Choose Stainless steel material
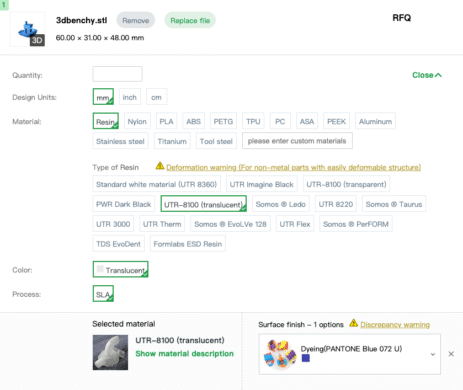The image size is (463, 390). click(120, 141)
